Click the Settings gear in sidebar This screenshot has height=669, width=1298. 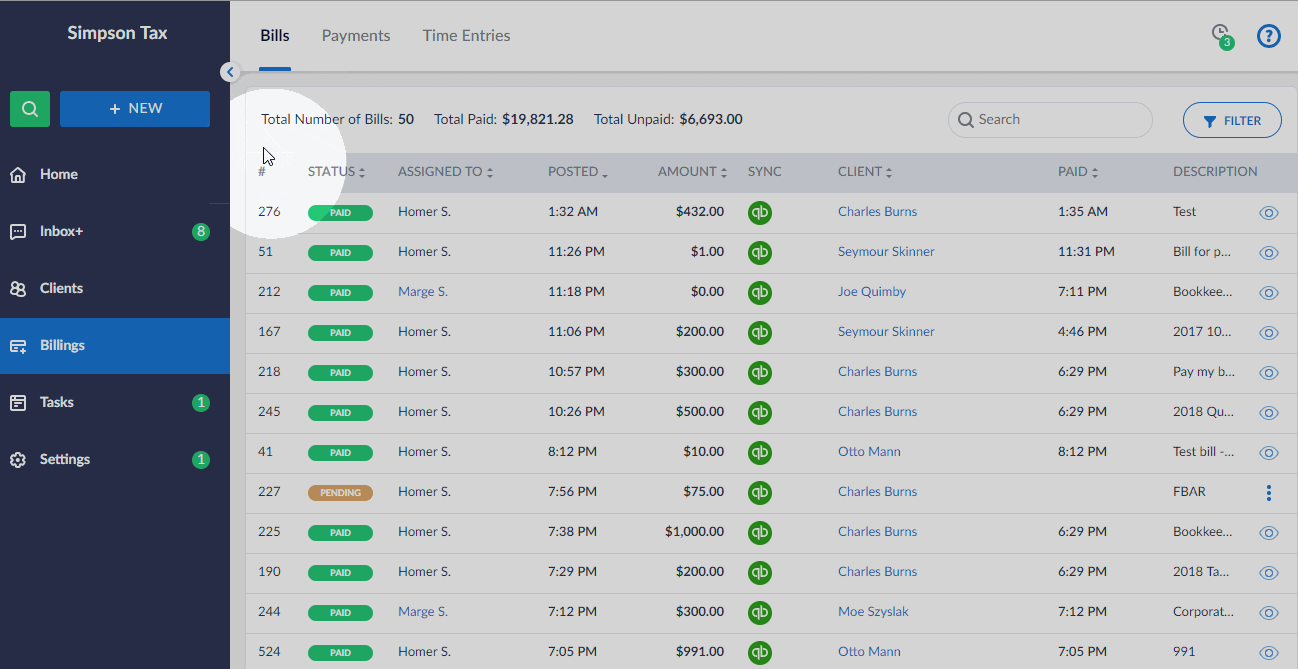[x=18, y=460]
